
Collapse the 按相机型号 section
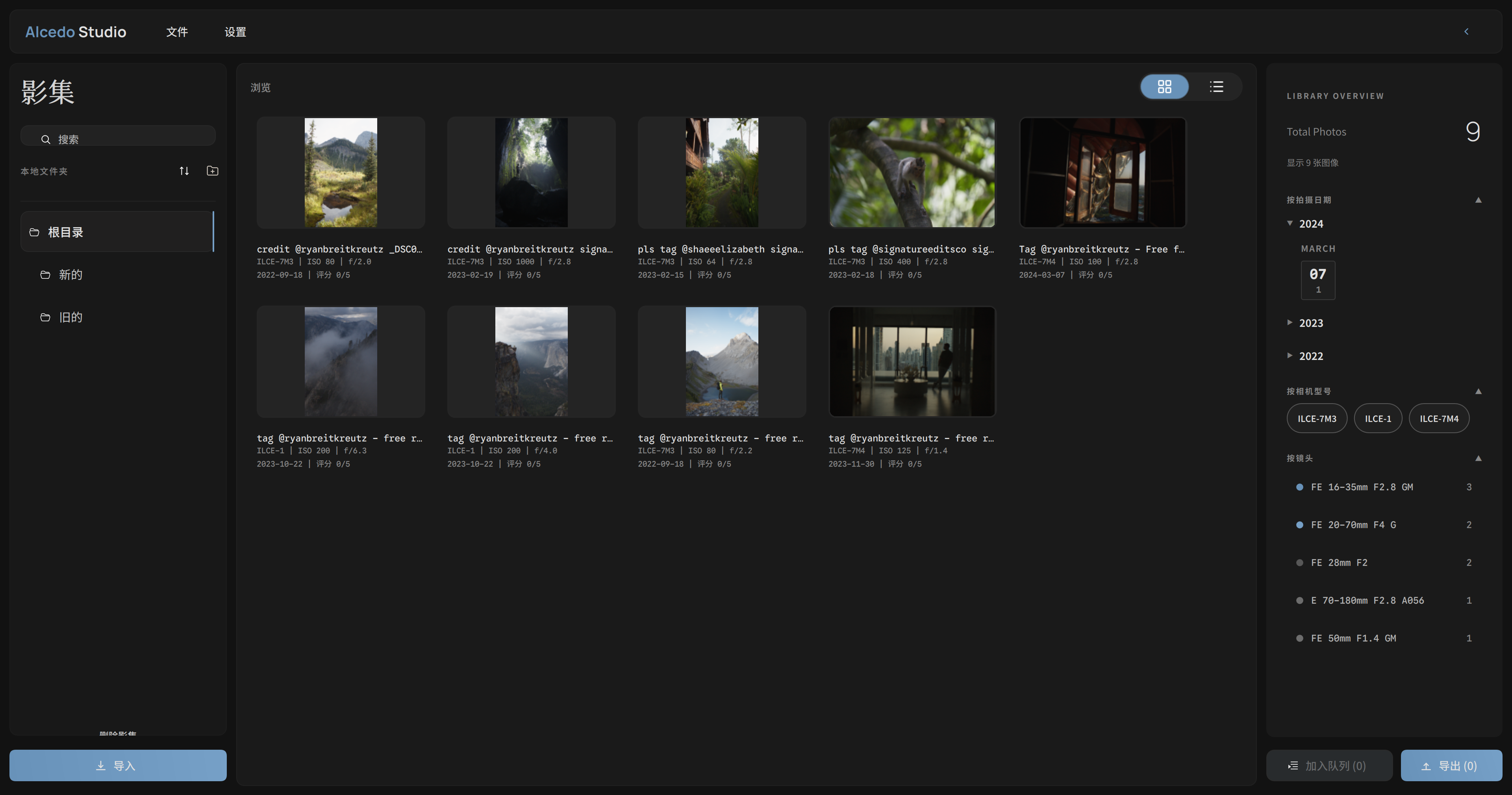click(1478, 391)
